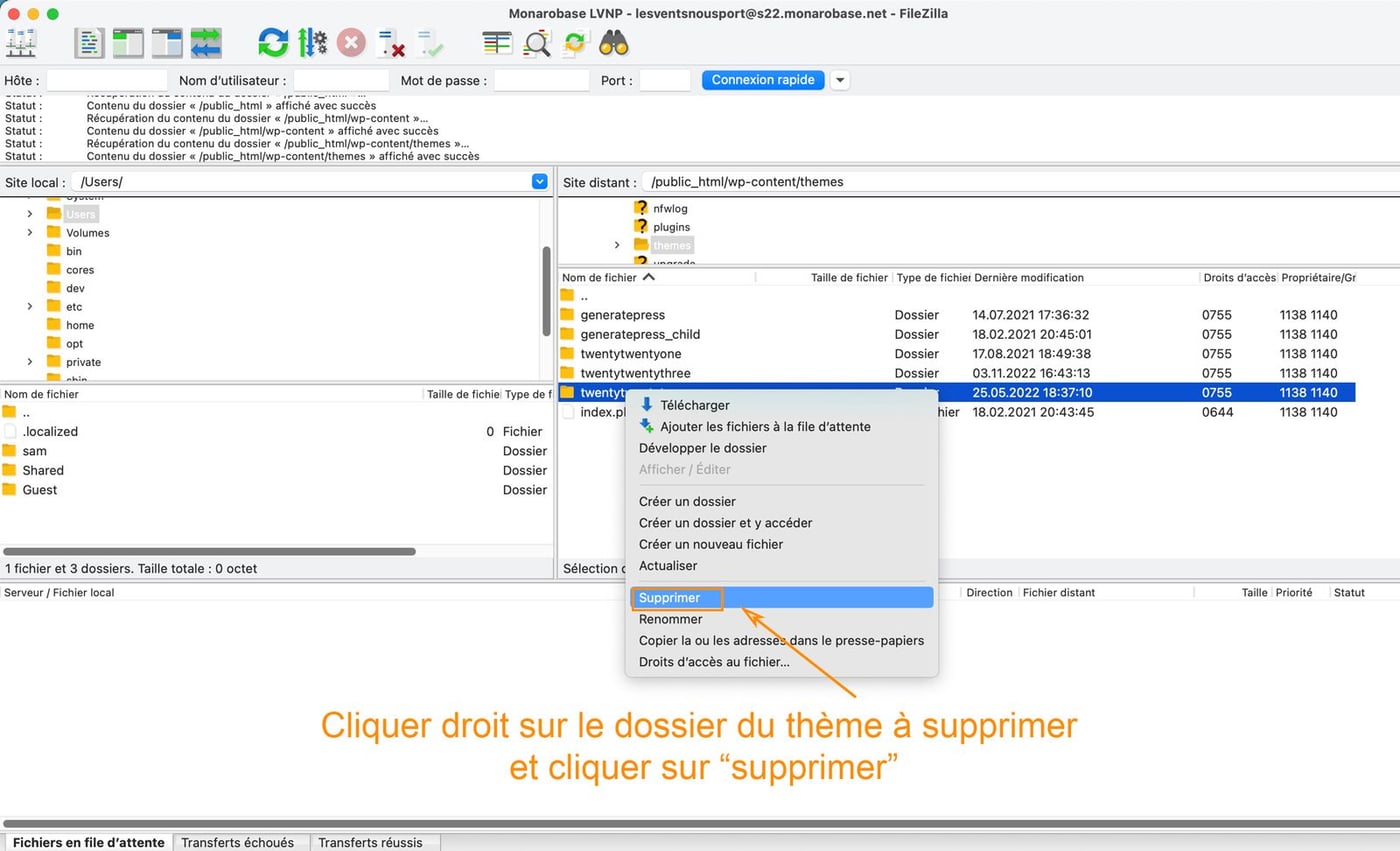Expand the themes folder in remote tree
The image size is (1400, 851).
(x=617, y=244)
